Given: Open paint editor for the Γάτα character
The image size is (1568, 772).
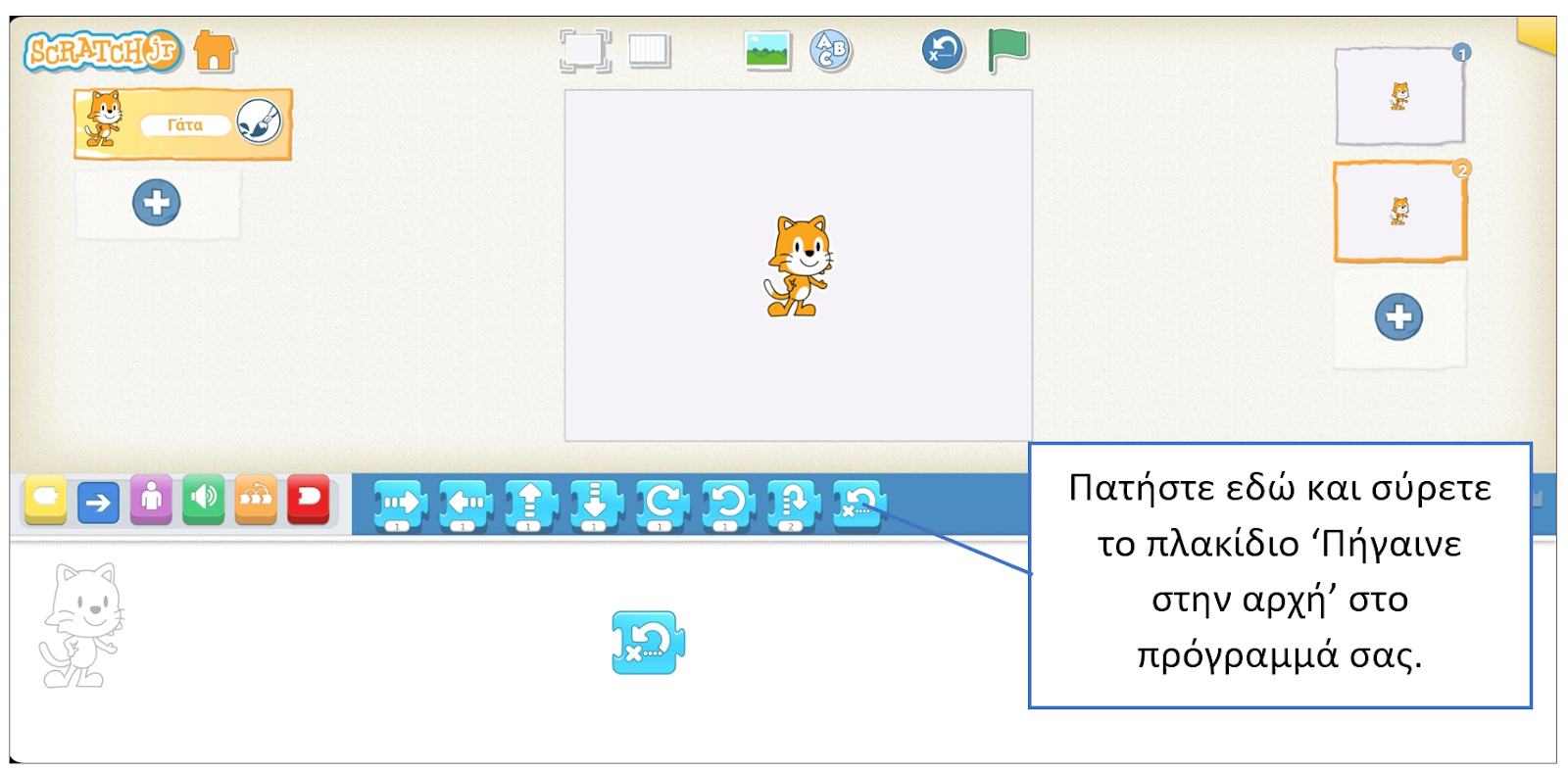Looking at the screenshot, I should (260, 122).
